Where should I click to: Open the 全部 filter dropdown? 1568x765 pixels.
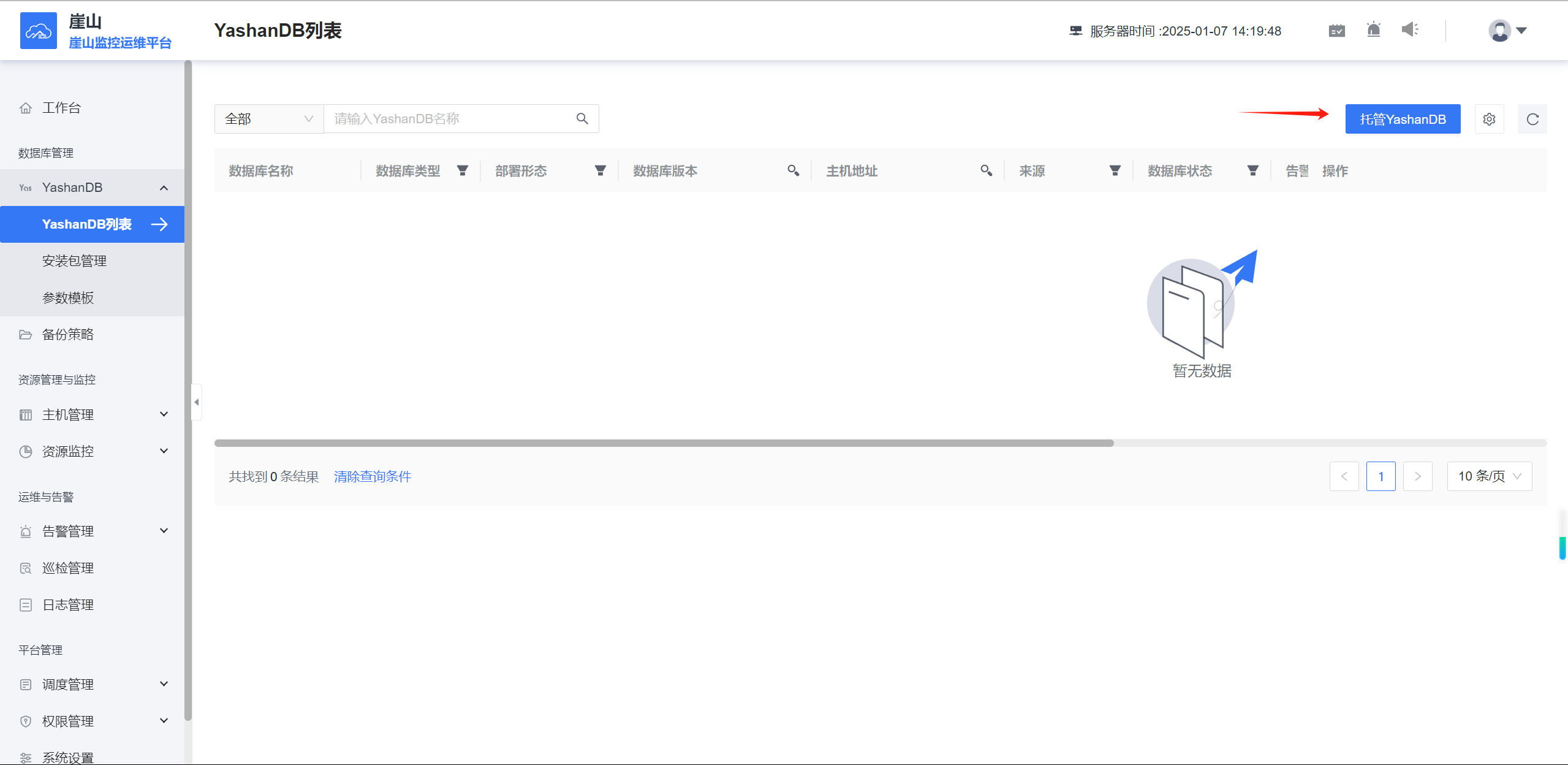269,119
